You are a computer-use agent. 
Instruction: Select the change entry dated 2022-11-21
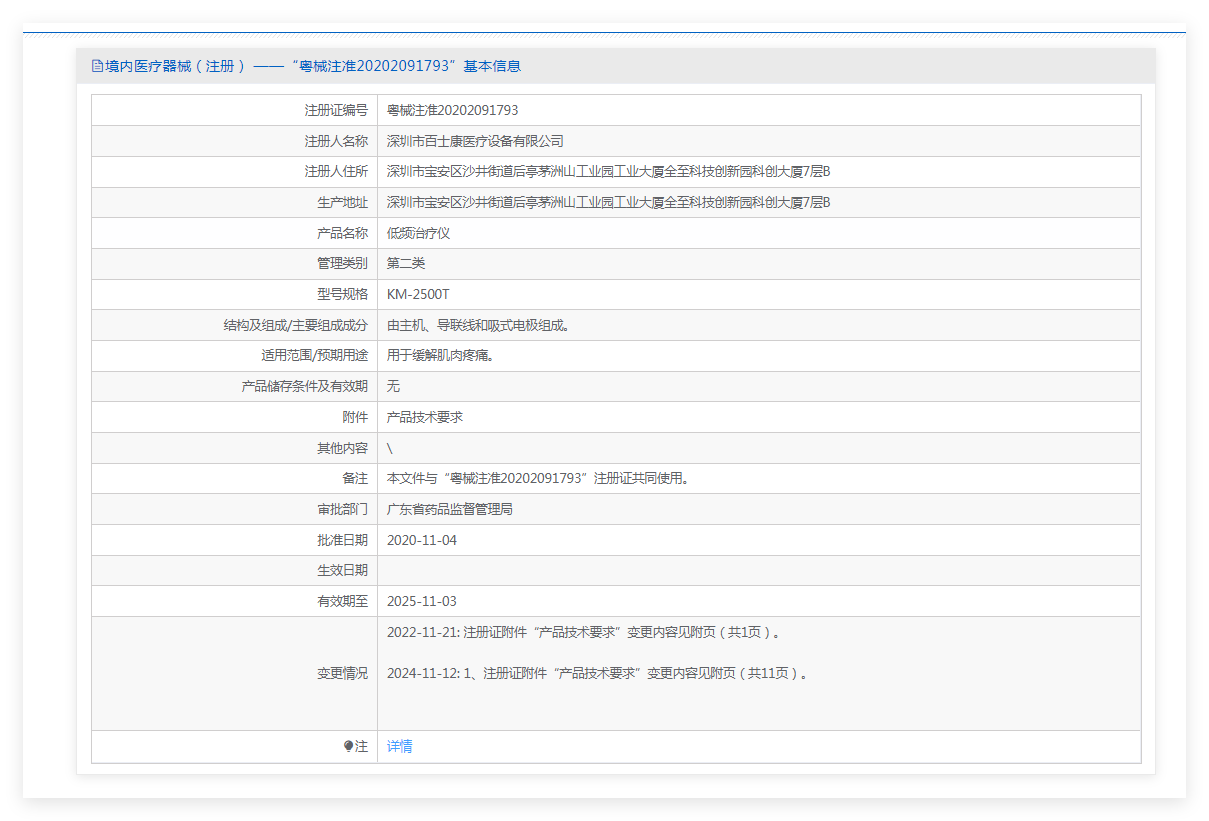click(x=584, y=632)
